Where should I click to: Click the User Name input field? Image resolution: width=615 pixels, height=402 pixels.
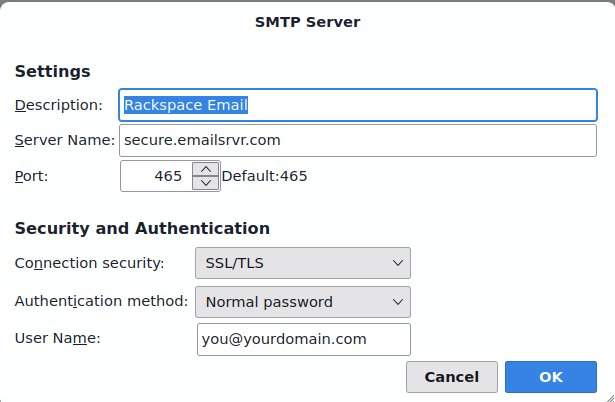point(304,339)
